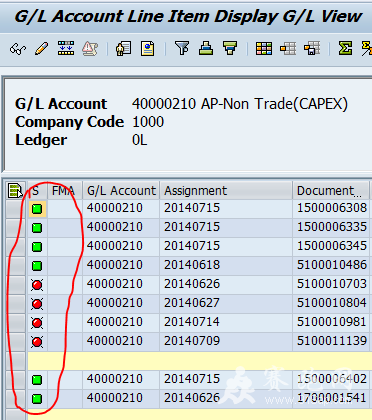Click red status icon for document 5100010981
The width and height of the screenshot is (372, 420).
click(37, 323)
